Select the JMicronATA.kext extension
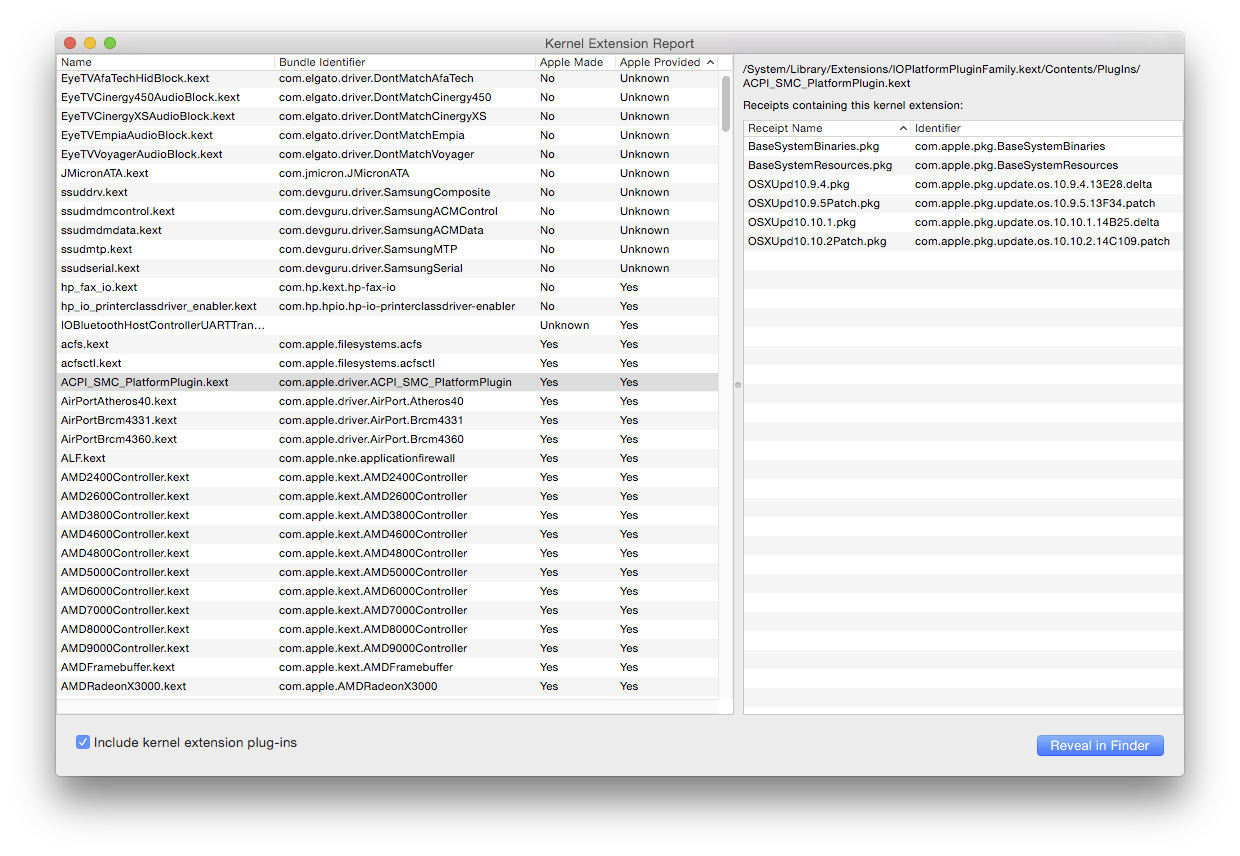Viewport: 1240px width, 856px height. pyautogui.click(x=105, y=173)
